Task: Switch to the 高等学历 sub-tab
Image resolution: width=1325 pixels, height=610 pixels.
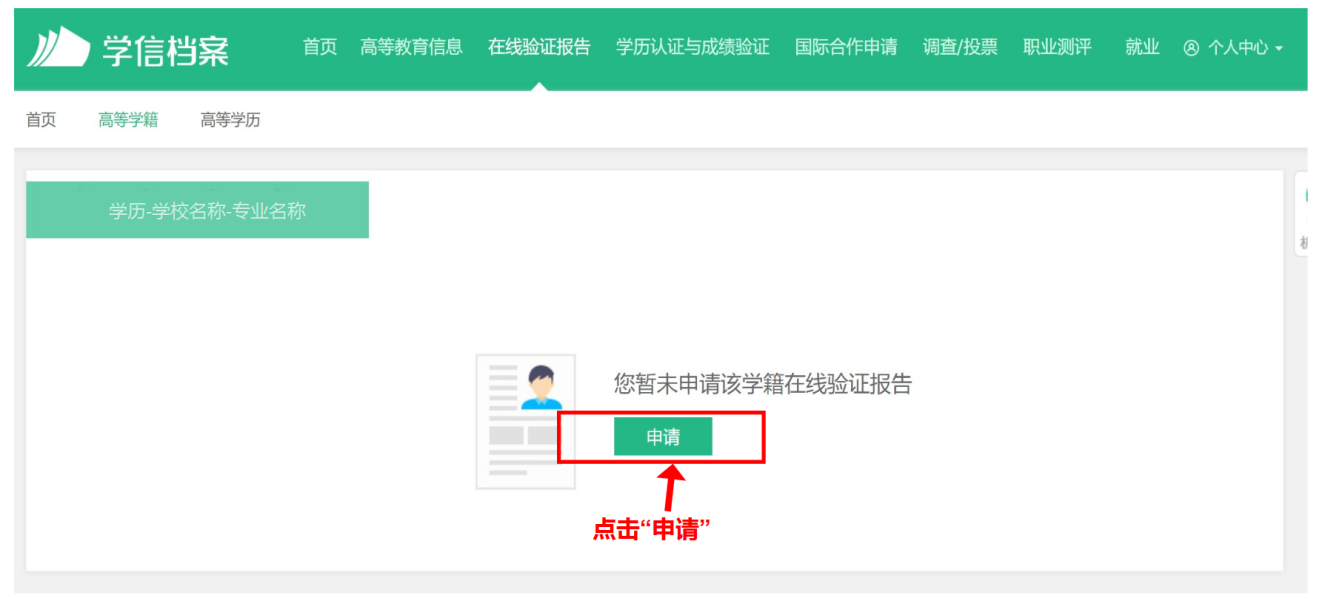Action: 230,120
